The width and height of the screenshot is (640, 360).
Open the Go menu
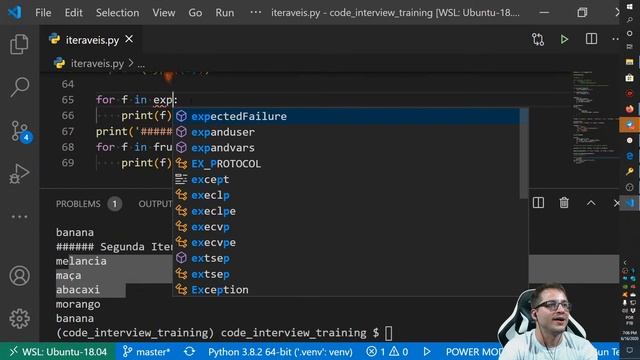[195, 13]
